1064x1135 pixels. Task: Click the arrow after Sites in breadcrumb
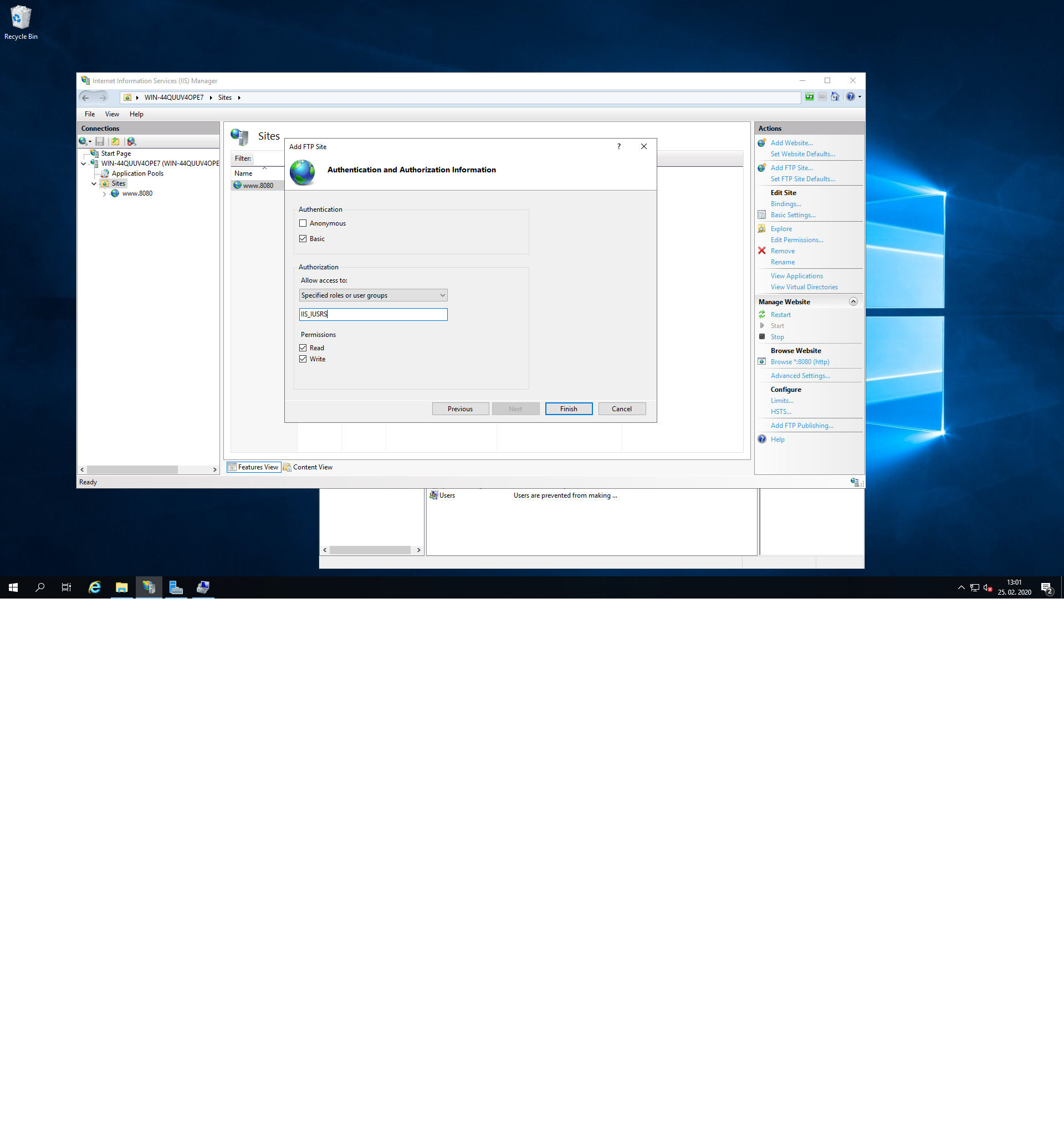pos(239,98)
